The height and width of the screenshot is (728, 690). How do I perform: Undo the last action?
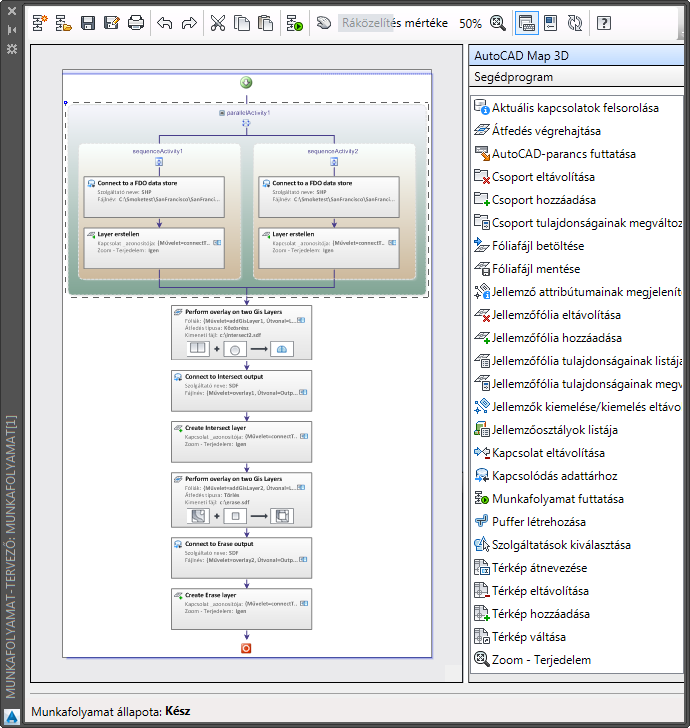tap(165, 23)
